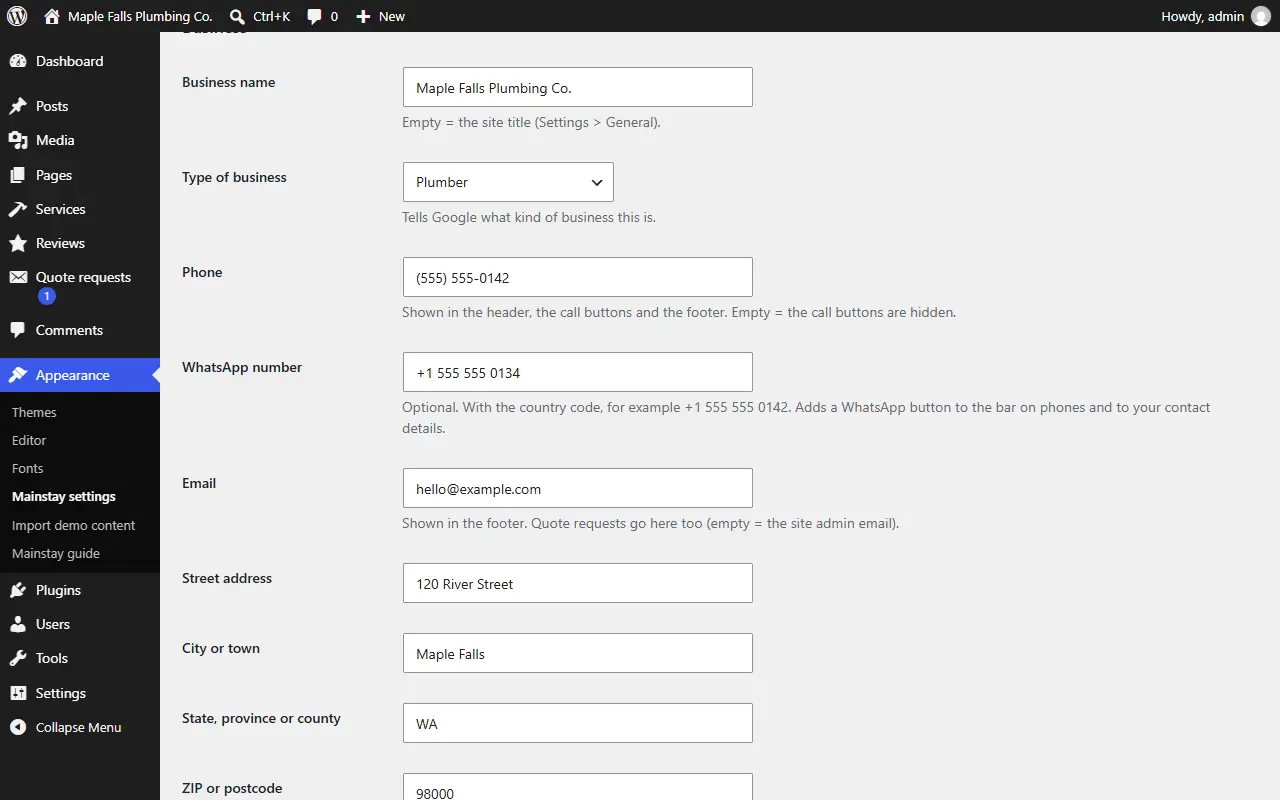Click the Maple Falls Plumbing Co. site link

click(x=140, y=17)
